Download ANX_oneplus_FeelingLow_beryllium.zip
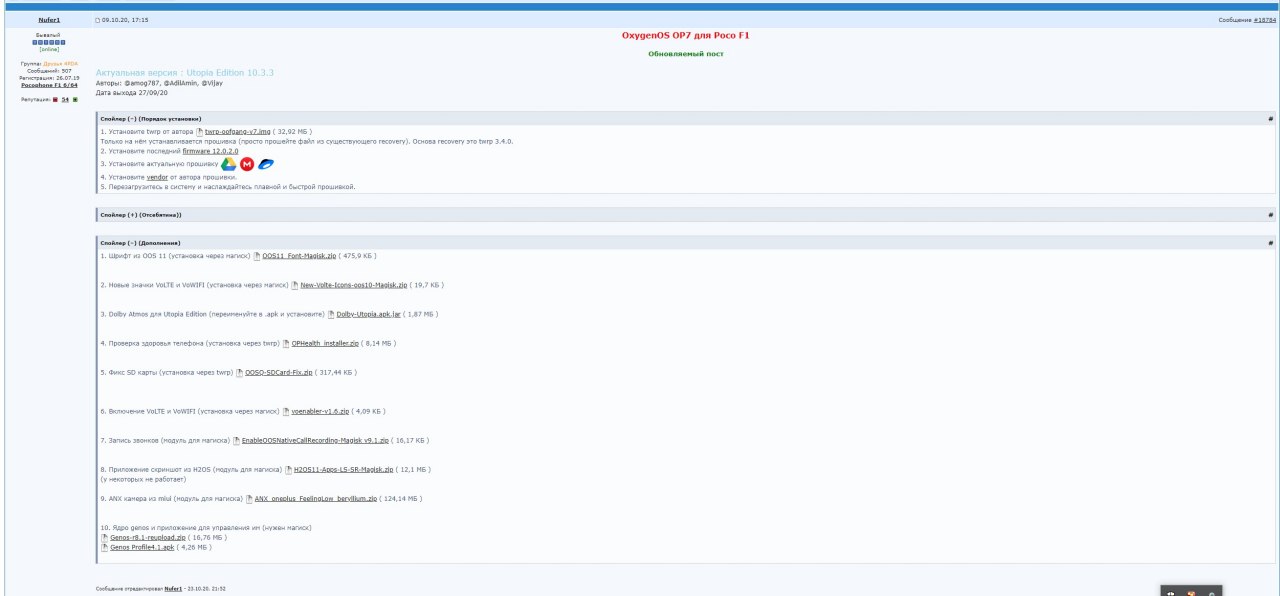This screenshot has width=1280, height=596. click(x=316, y=498)
